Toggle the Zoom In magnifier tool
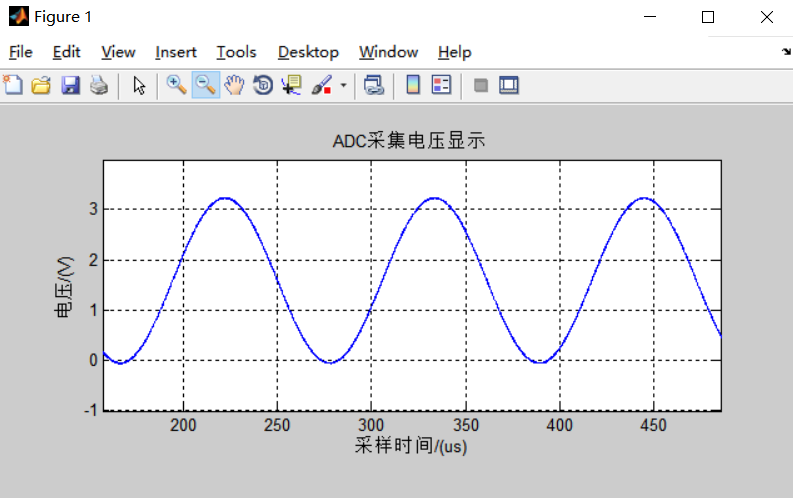 (x=176, y=86)
